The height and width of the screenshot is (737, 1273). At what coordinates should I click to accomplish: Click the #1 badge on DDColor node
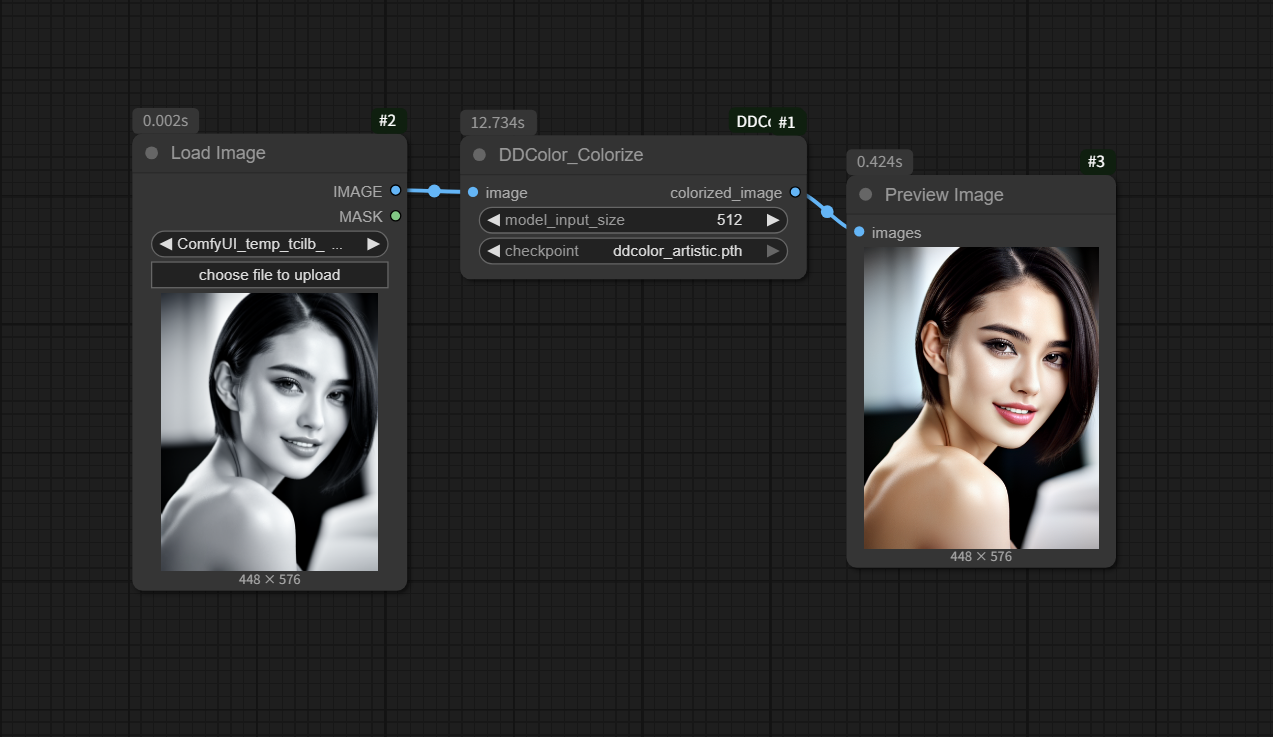click(787, 122)
